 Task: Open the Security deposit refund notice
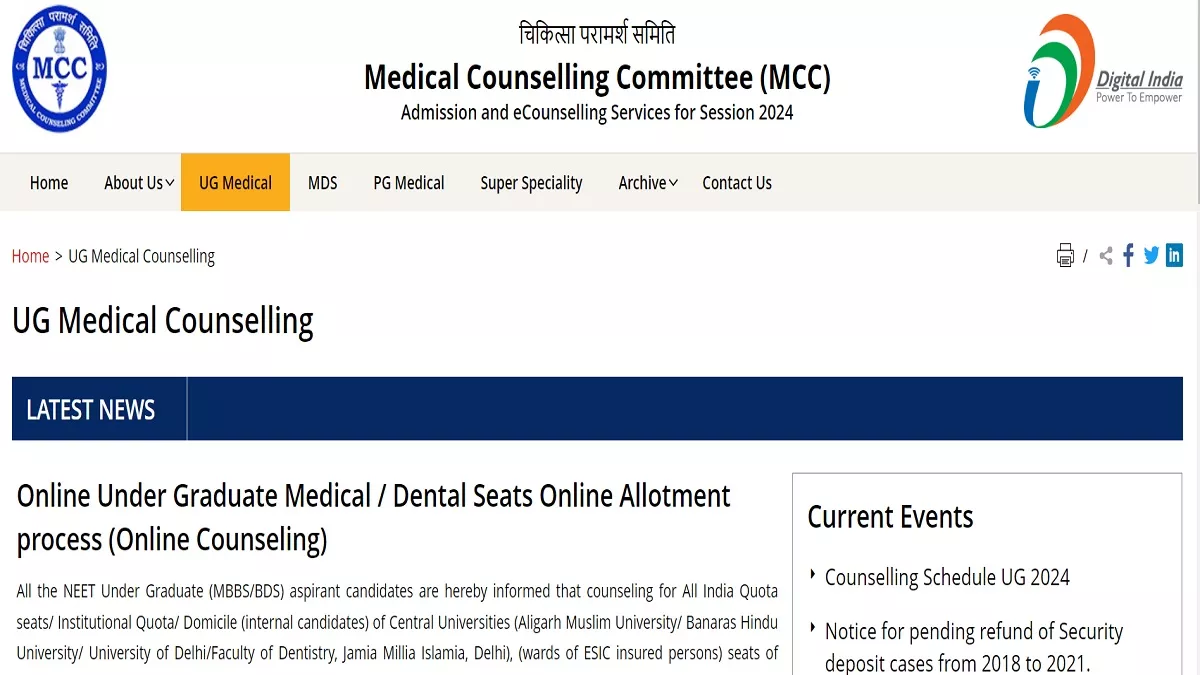pos(973,646)
